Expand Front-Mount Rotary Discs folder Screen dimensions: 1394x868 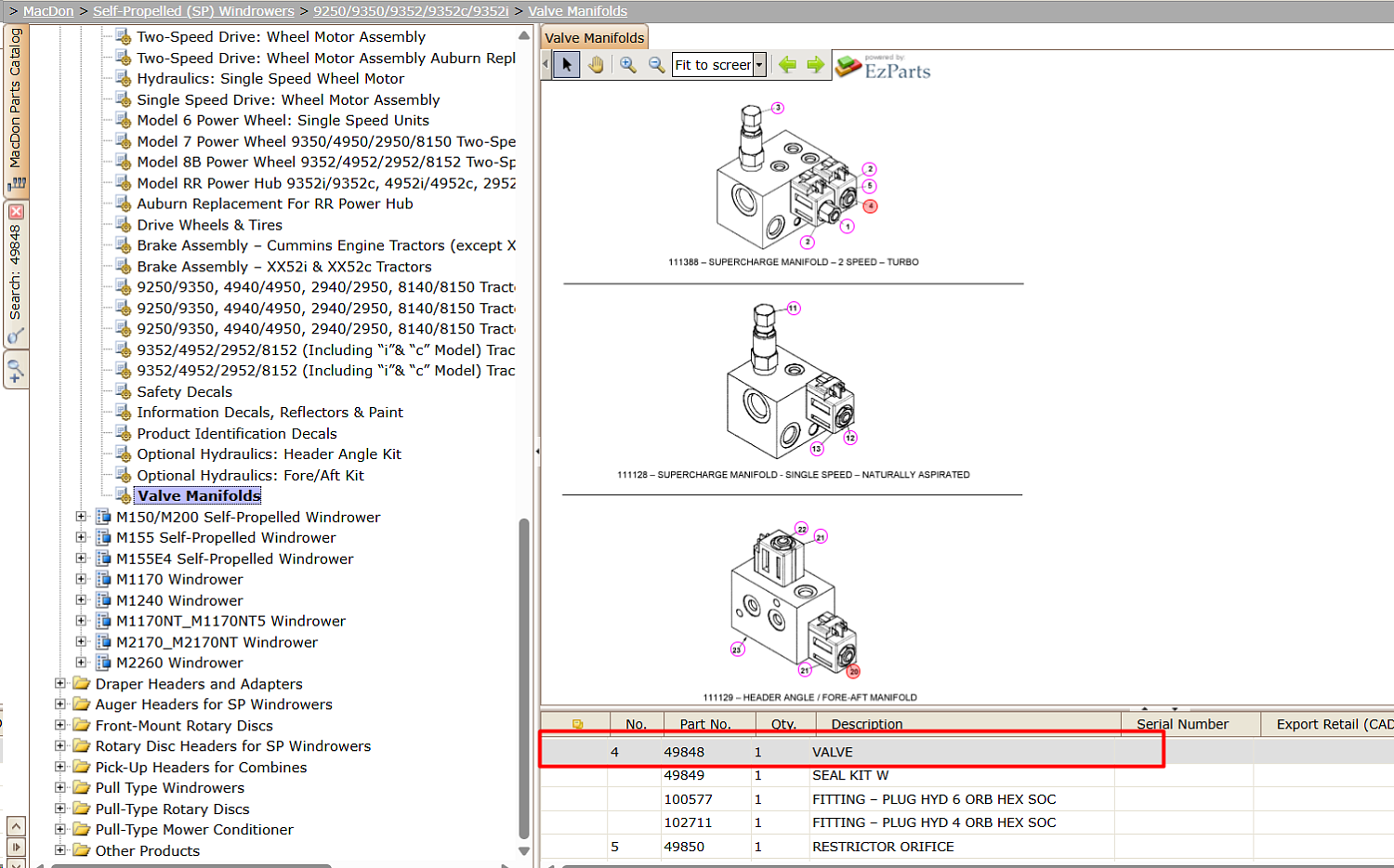[60, 725]
